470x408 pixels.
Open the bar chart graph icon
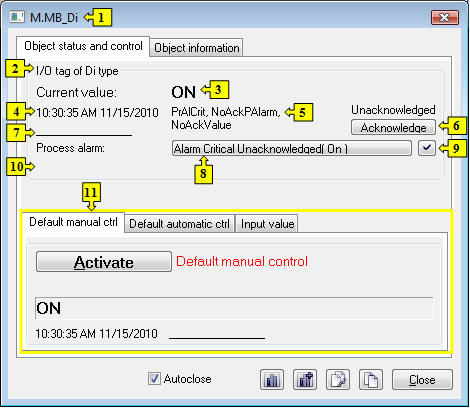(x=272, y=379)
